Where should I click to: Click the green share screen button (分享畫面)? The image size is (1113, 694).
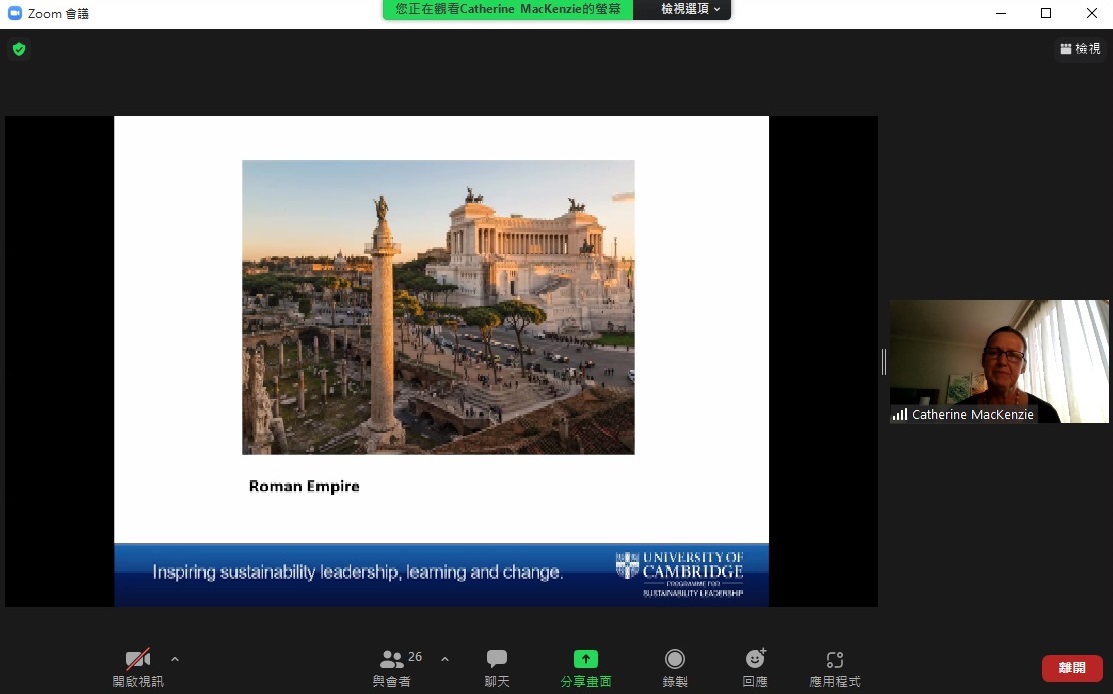[585, 668]
